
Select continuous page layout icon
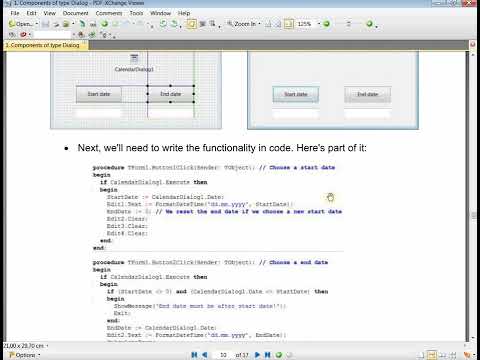click(432, 355)
